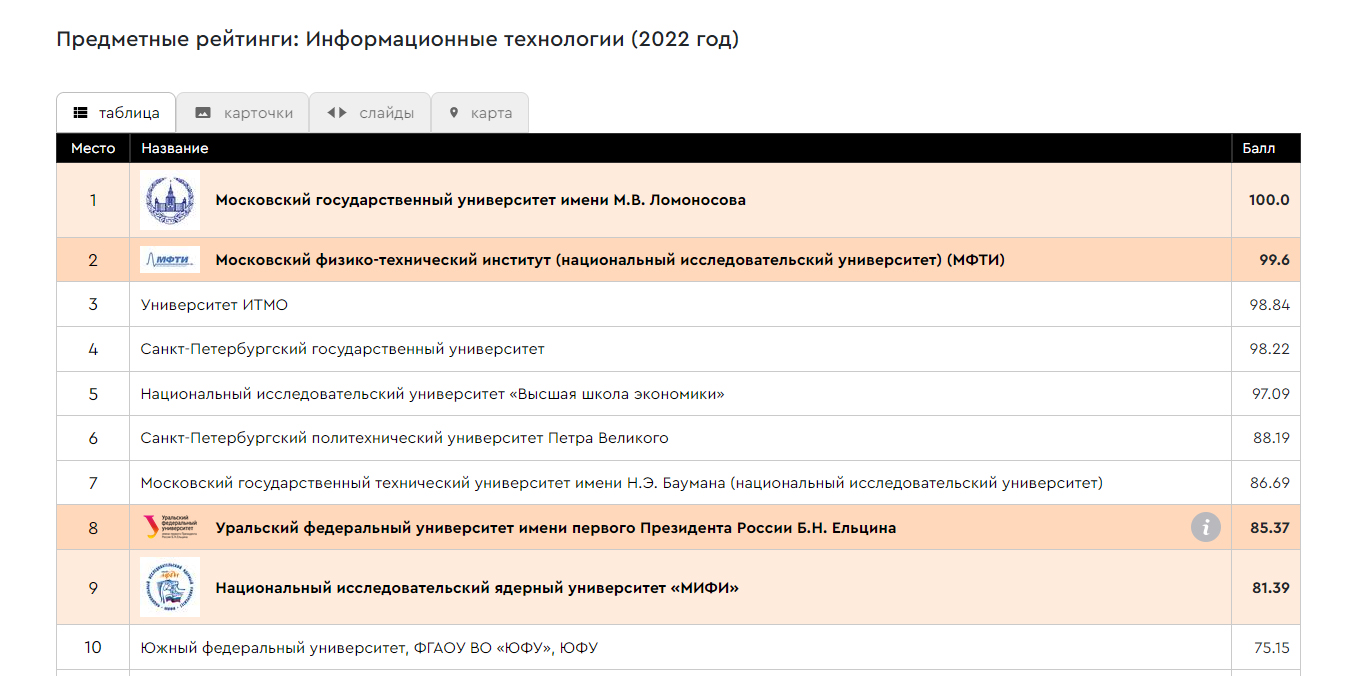This screenshot has height=676, width=1360.
Task: Click the info icon in the Ural Federal University row
Action: (1206, 527)
